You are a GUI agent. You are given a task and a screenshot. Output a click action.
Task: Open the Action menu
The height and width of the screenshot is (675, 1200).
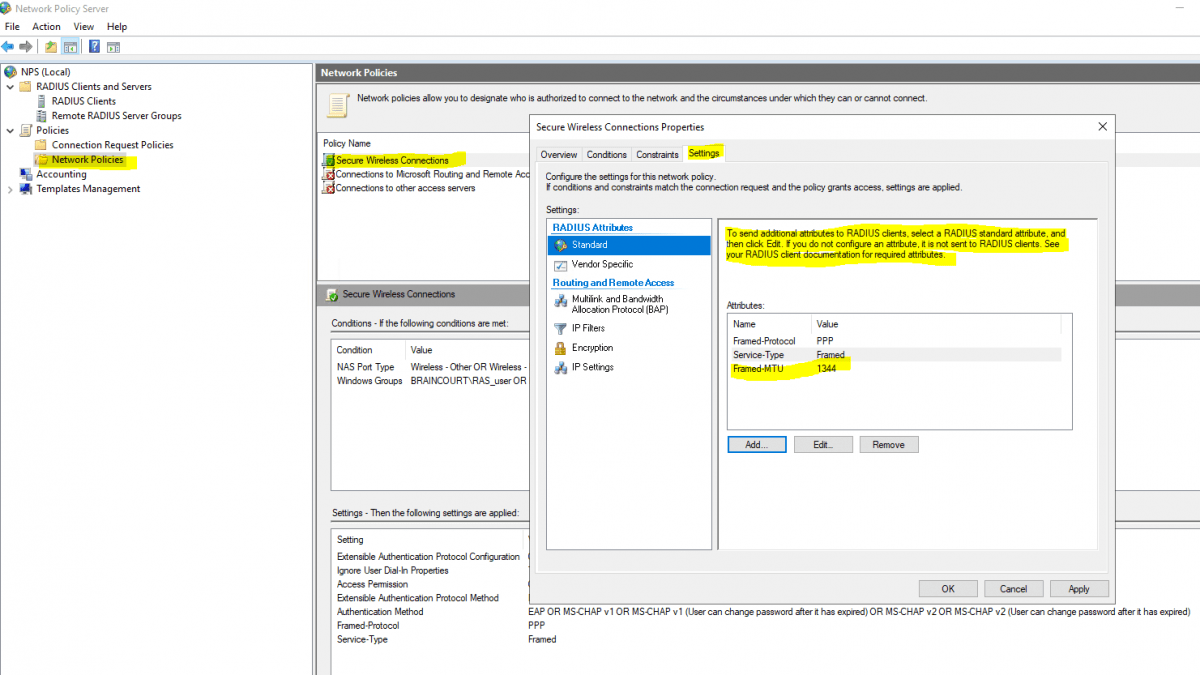(x=46, y=26)
